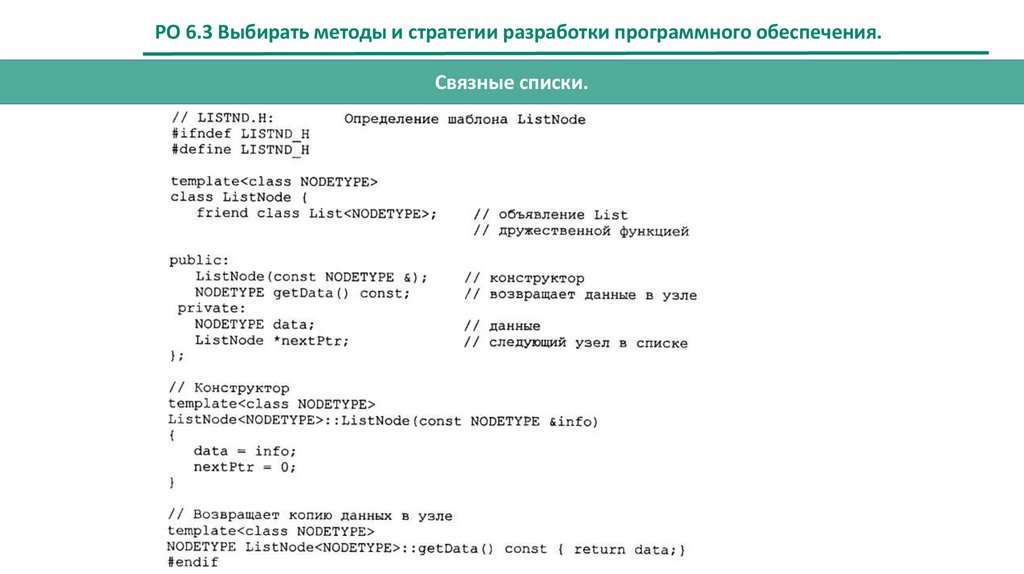This screenshot has height=574, width=1024.
Task: Click the text 'Определение шаблона ListNode'
Action: click(465, 120)
